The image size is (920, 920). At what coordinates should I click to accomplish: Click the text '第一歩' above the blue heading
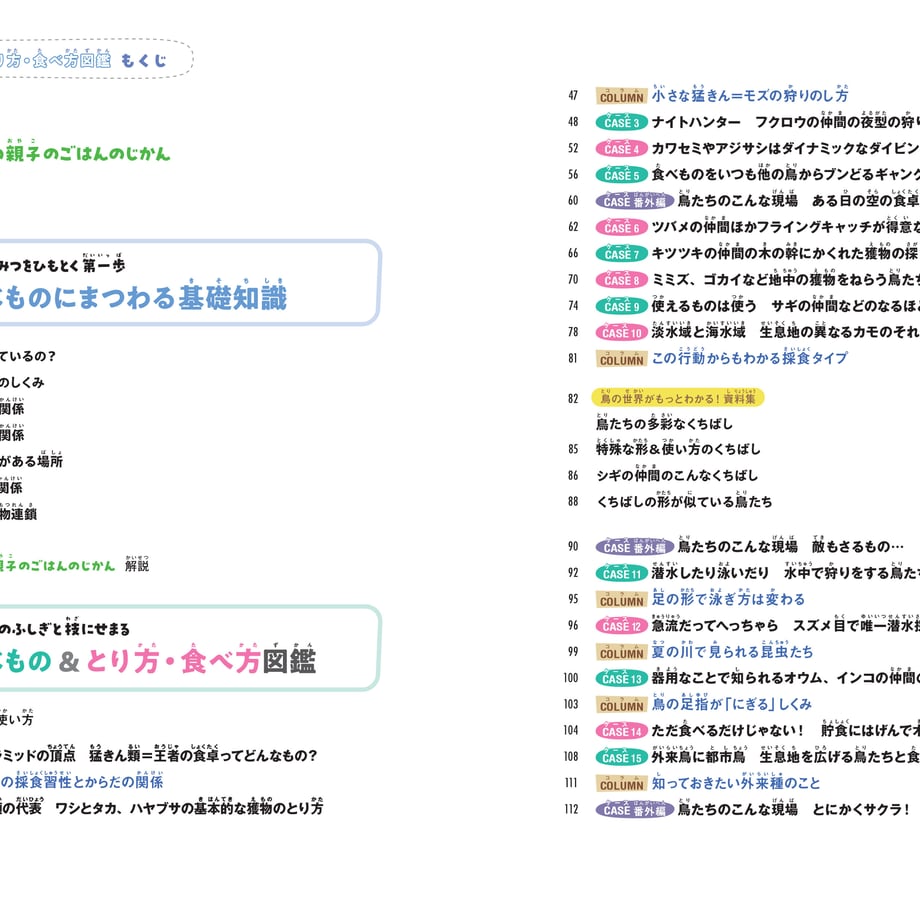pos(104,266)
